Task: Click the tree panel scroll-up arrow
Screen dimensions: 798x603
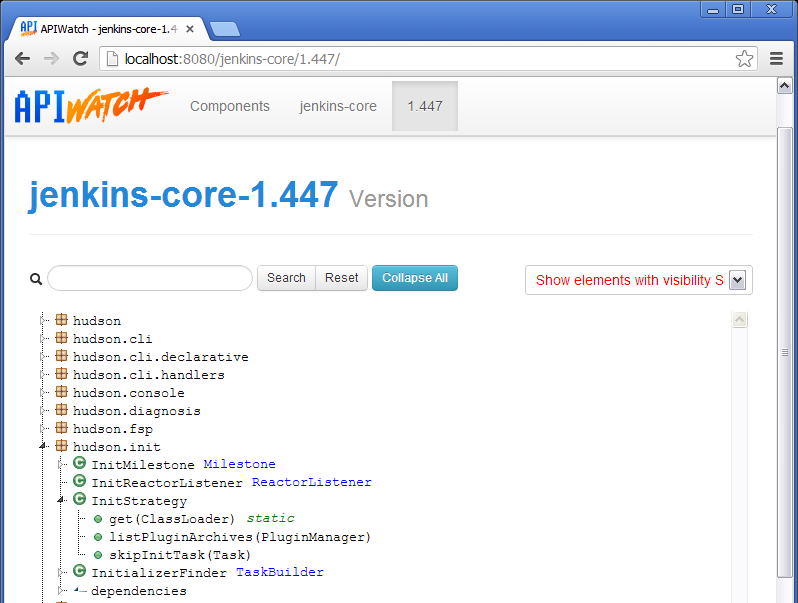Action: 739,320
